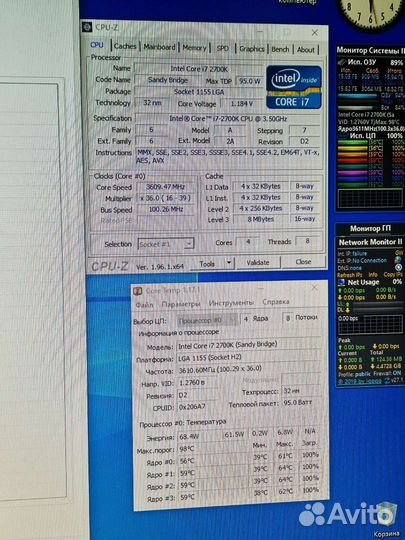Click the Монитор ГП gadget header

tap(370, 228)
